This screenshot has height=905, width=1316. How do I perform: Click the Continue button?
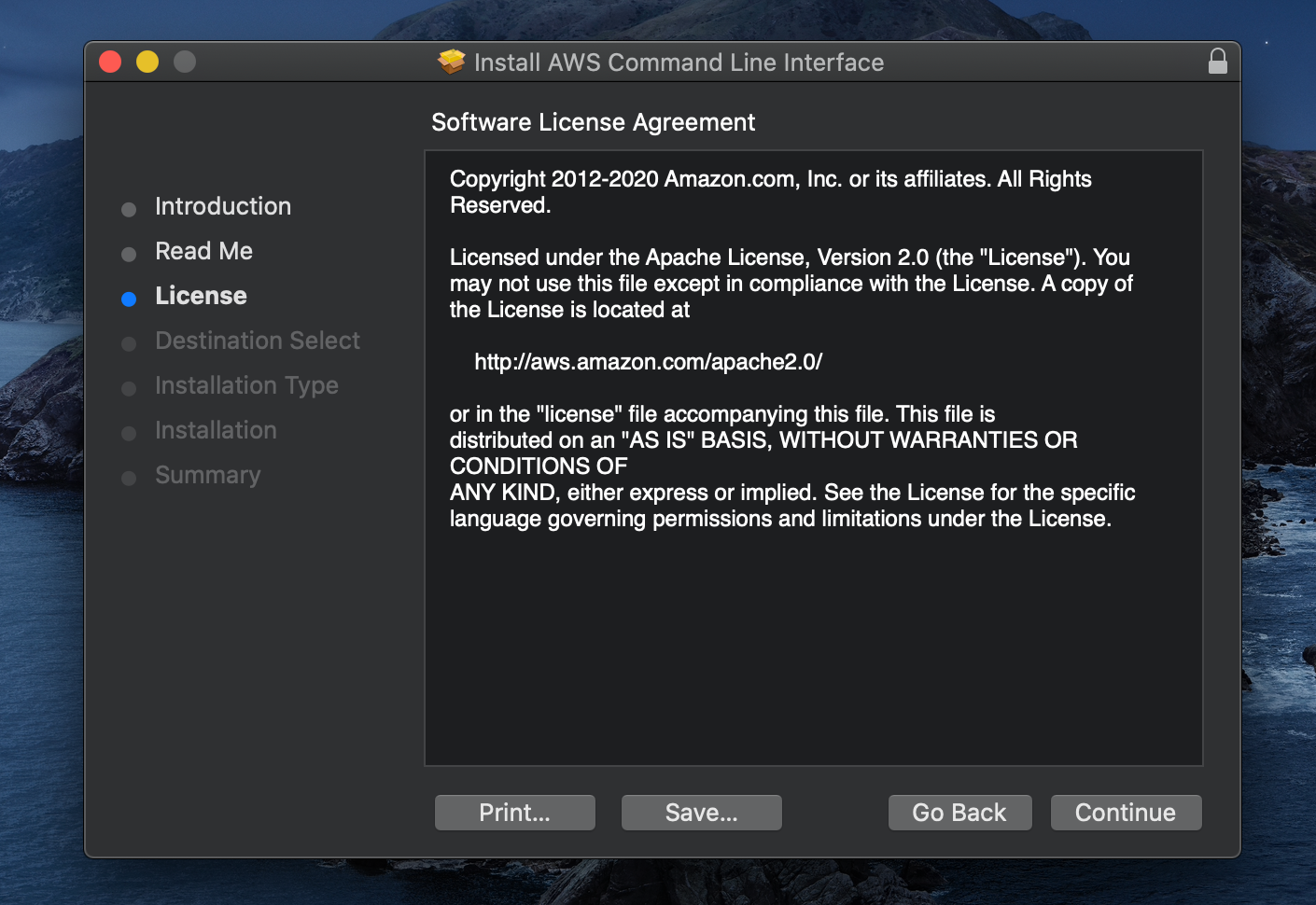tap(1126, 813)
